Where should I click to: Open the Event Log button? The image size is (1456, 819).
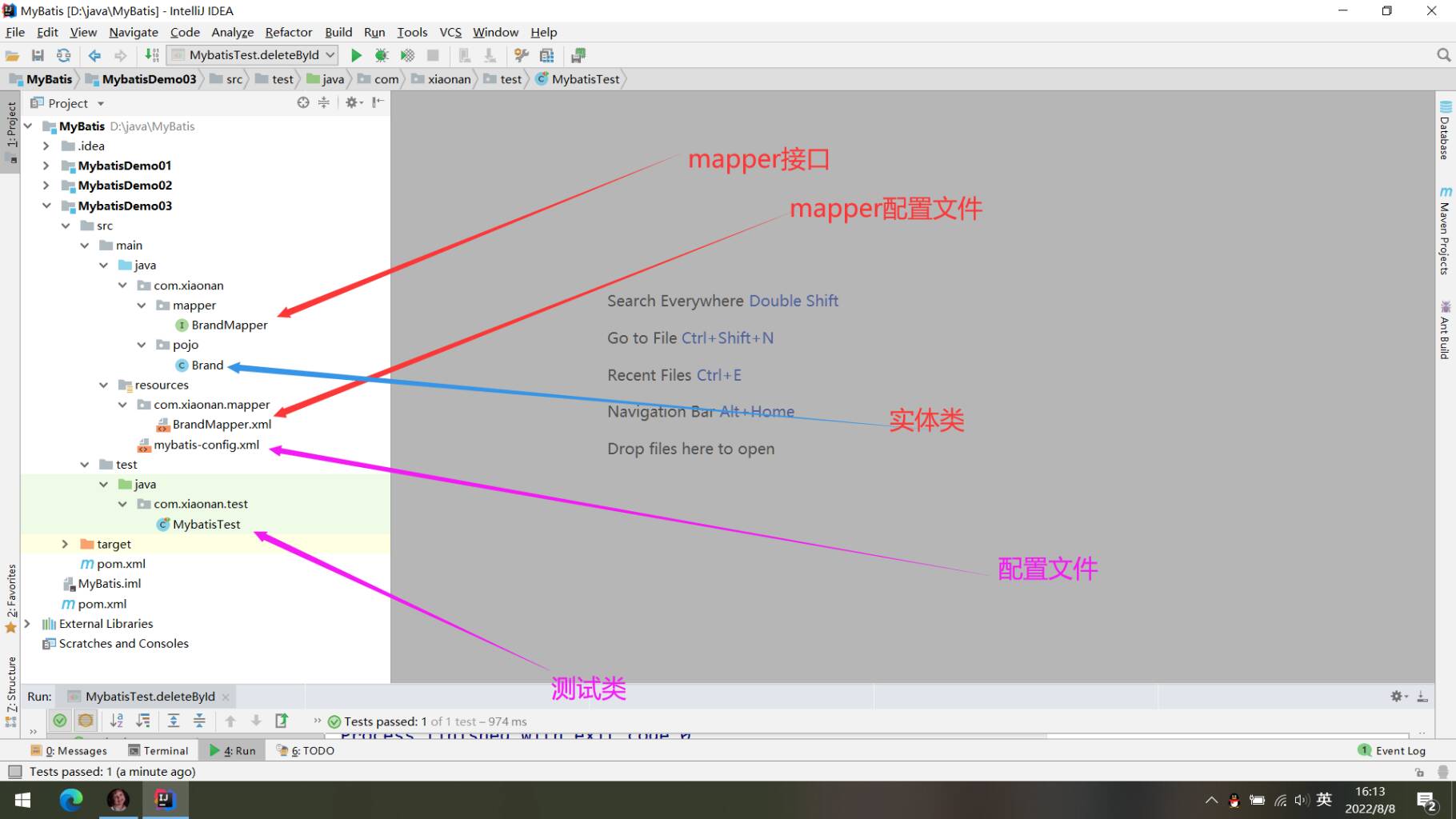[x=1392, y=750]
